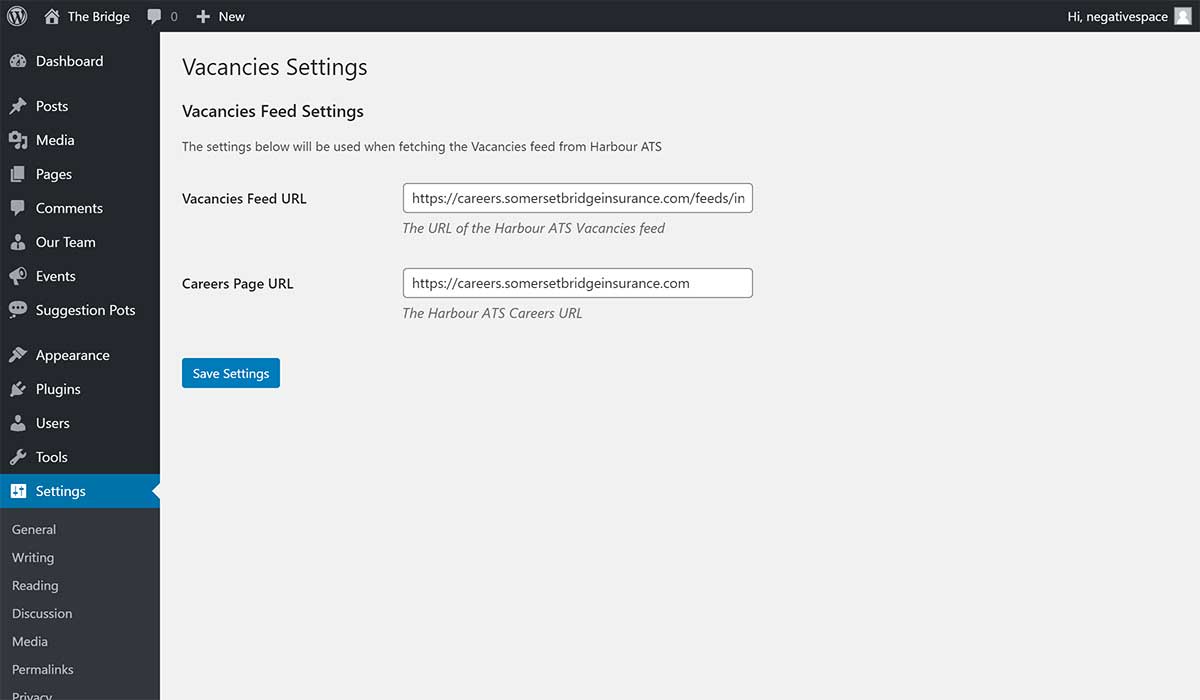The height and width of the screenshot is (700, 1200).
Task: Switch to the General settings page
Action: coord(33,529)
